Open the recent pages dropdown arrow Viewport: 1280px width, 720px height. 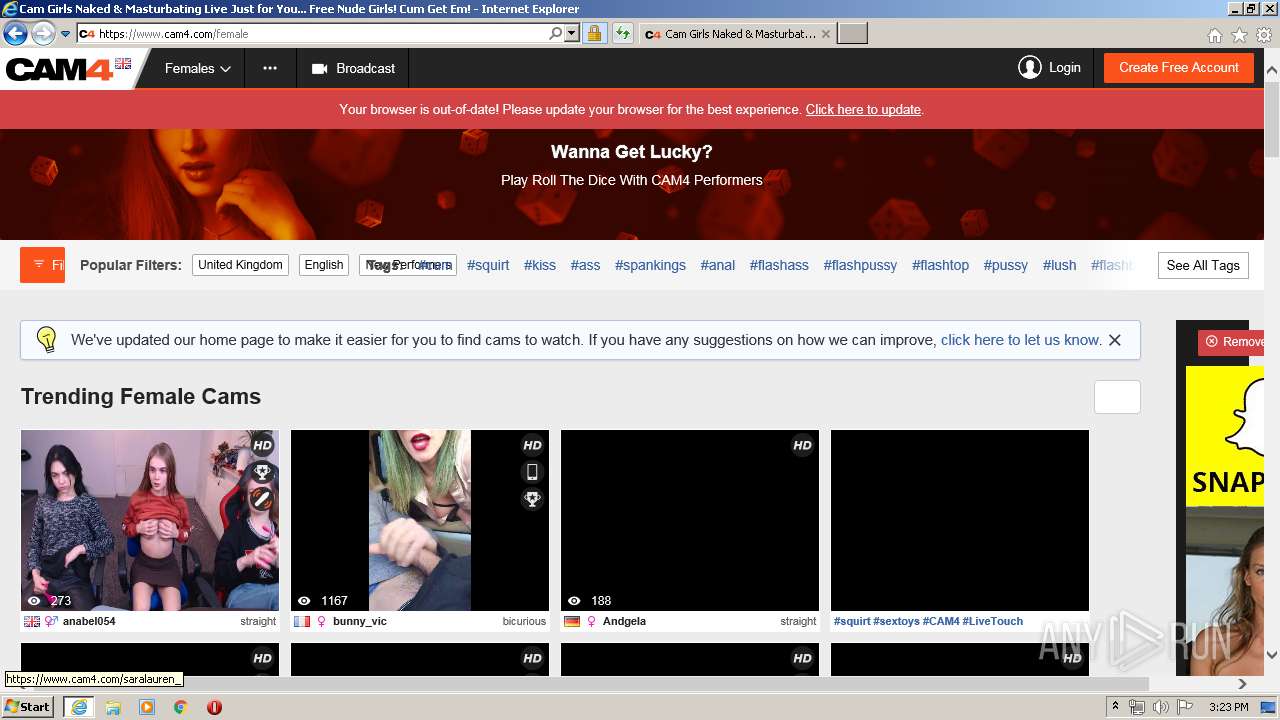coord(66,34)
